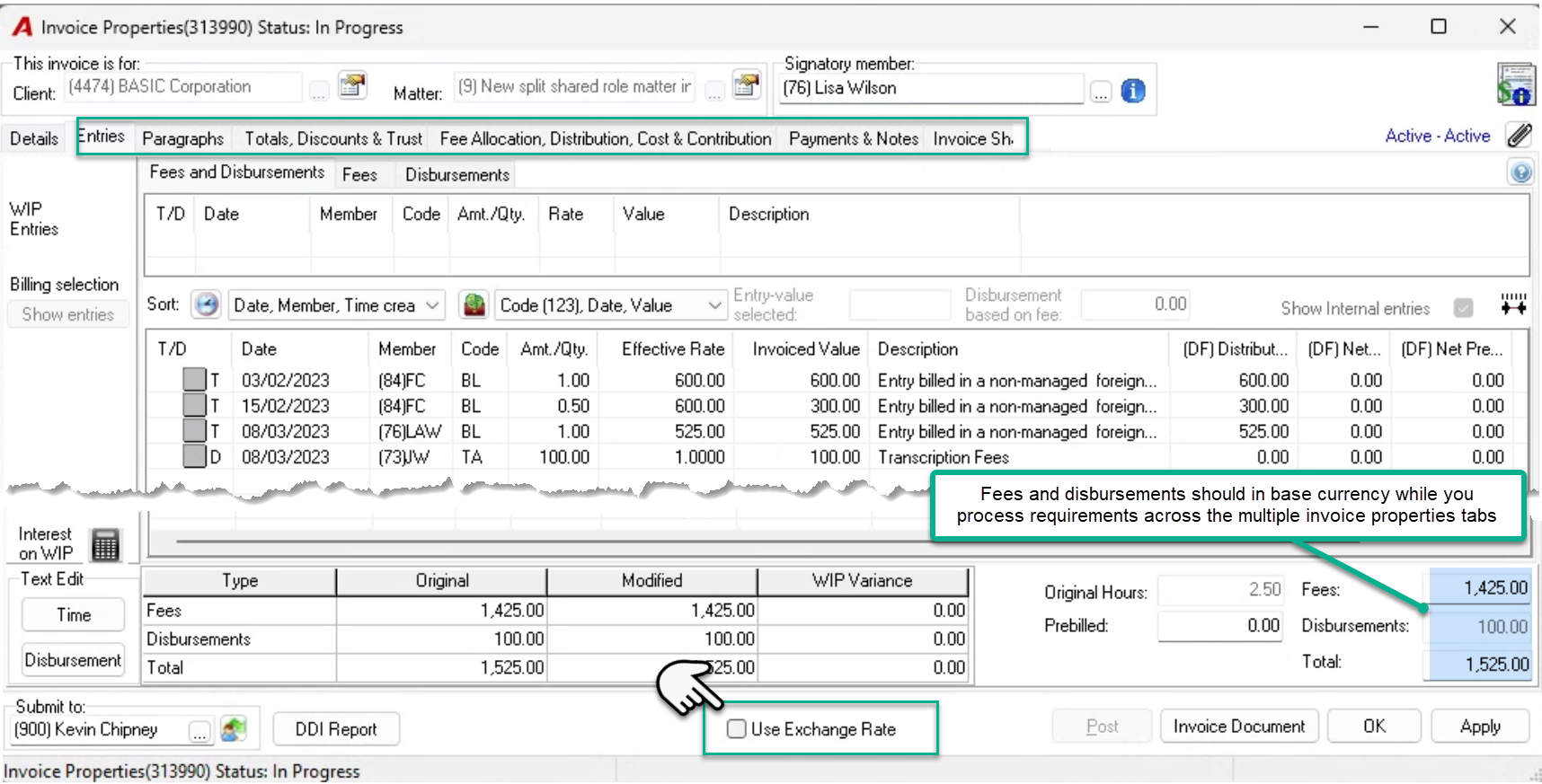Viewport: 1542px width, 784px height.
Task: Switch to the Details tab
Action: [x=34, y=138]
